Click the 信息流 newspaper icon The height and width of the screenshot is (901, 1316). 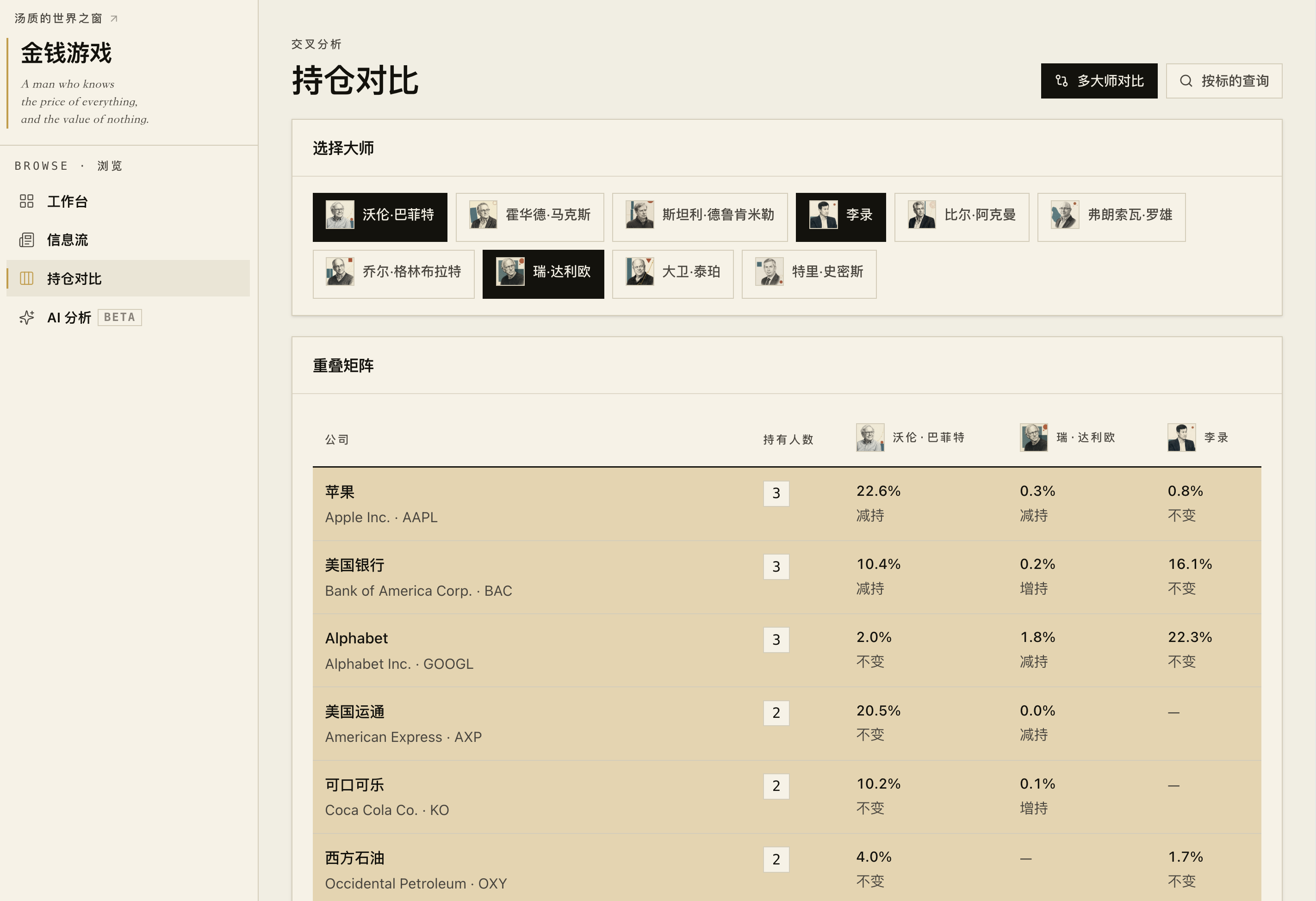[27, 240]
